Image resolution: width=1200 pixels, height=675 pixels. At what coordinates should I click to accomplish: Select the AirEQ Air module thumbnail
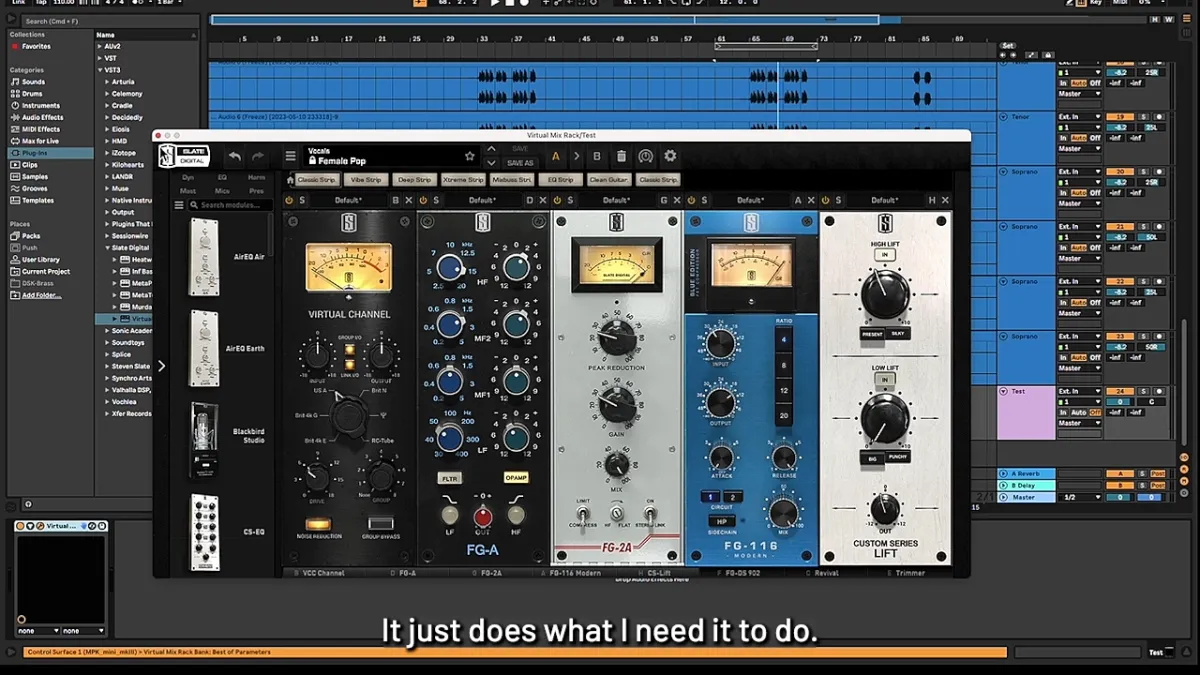click(204, 257)
